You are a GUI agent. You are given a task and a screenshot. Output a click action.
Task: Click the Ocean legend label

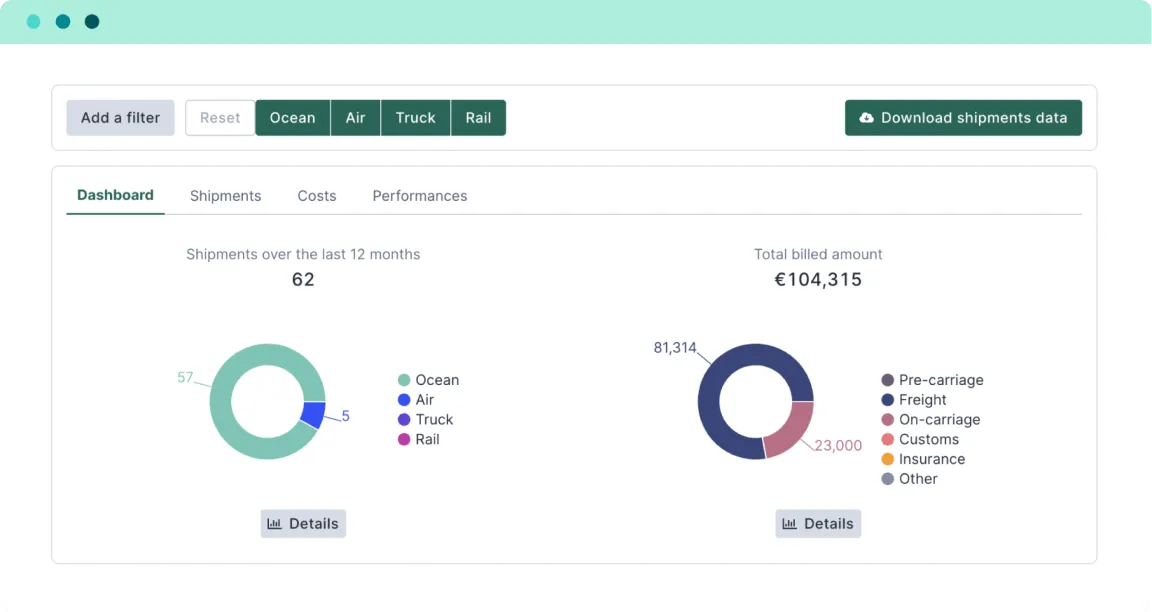coord(437,380)
